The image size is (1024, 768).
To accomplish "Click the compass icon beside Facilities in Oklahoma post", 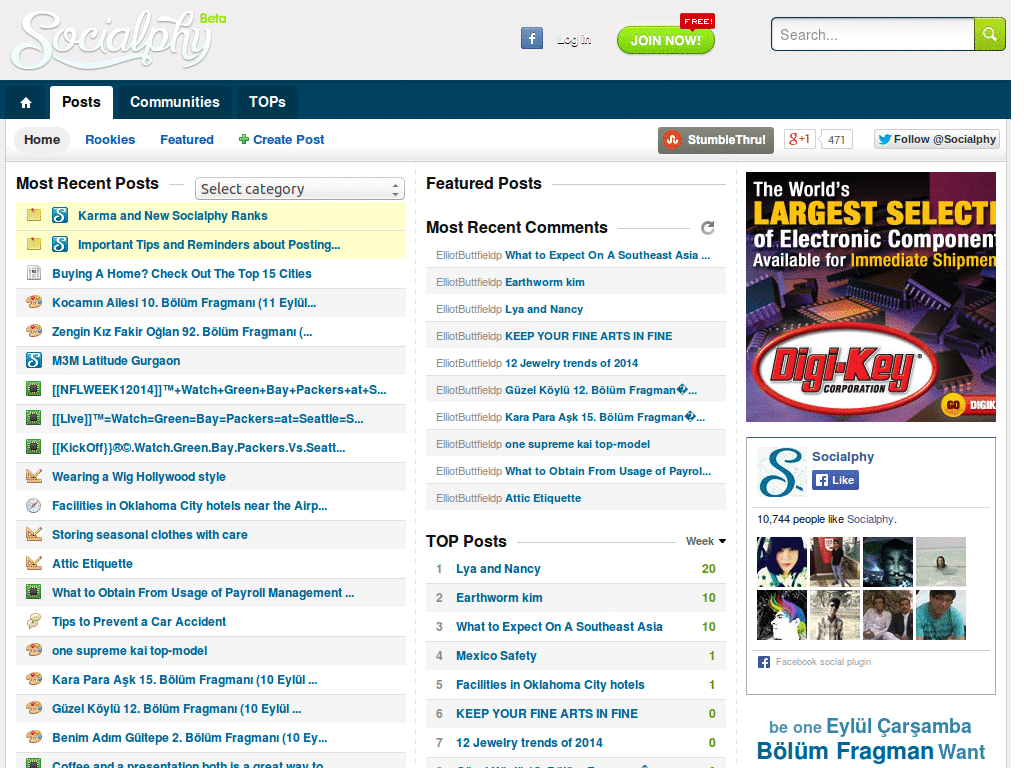I will (x=34, y=505).
